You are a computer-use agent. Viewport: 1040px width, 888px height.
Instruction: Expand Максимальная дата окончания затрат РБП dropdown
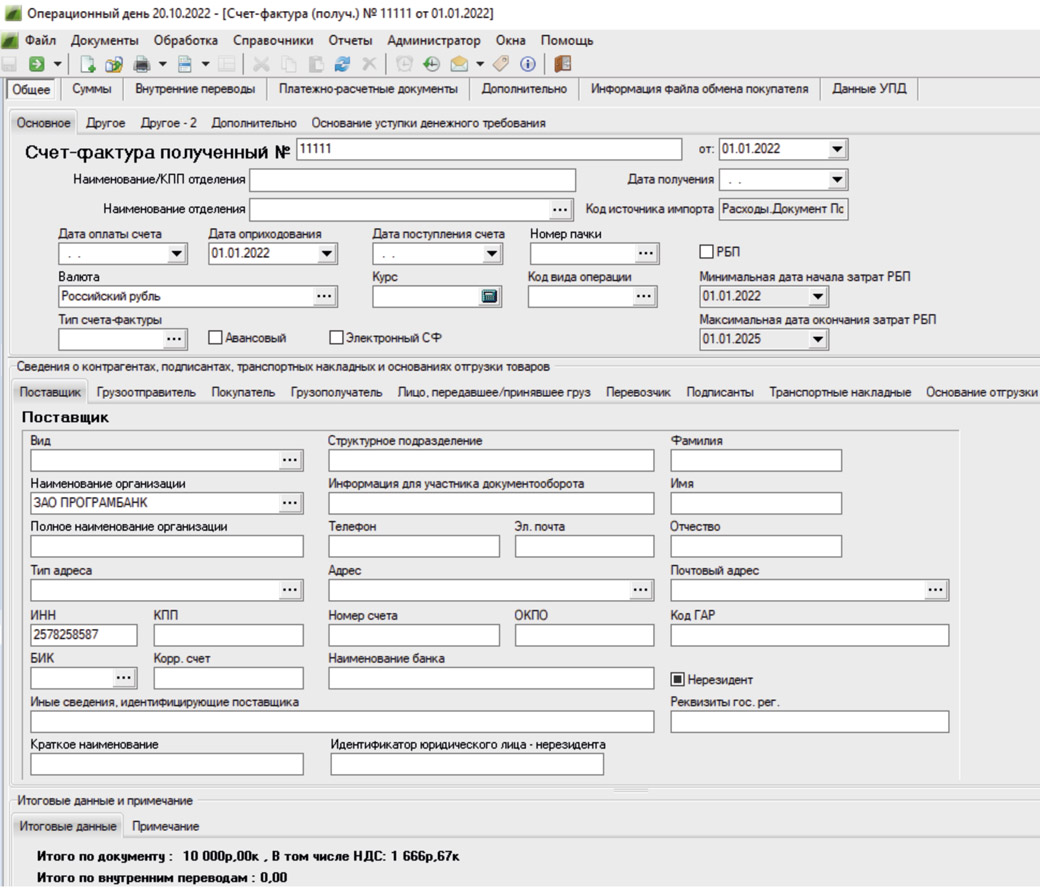[x=817, y=340]
